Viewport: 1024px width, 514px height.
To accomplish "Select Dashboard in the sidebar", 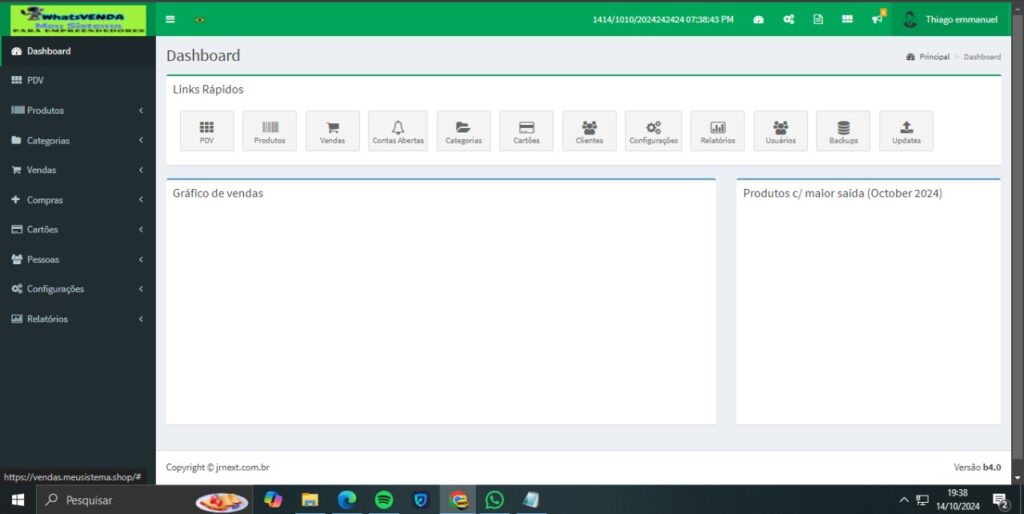I will (x=78, y=51).
